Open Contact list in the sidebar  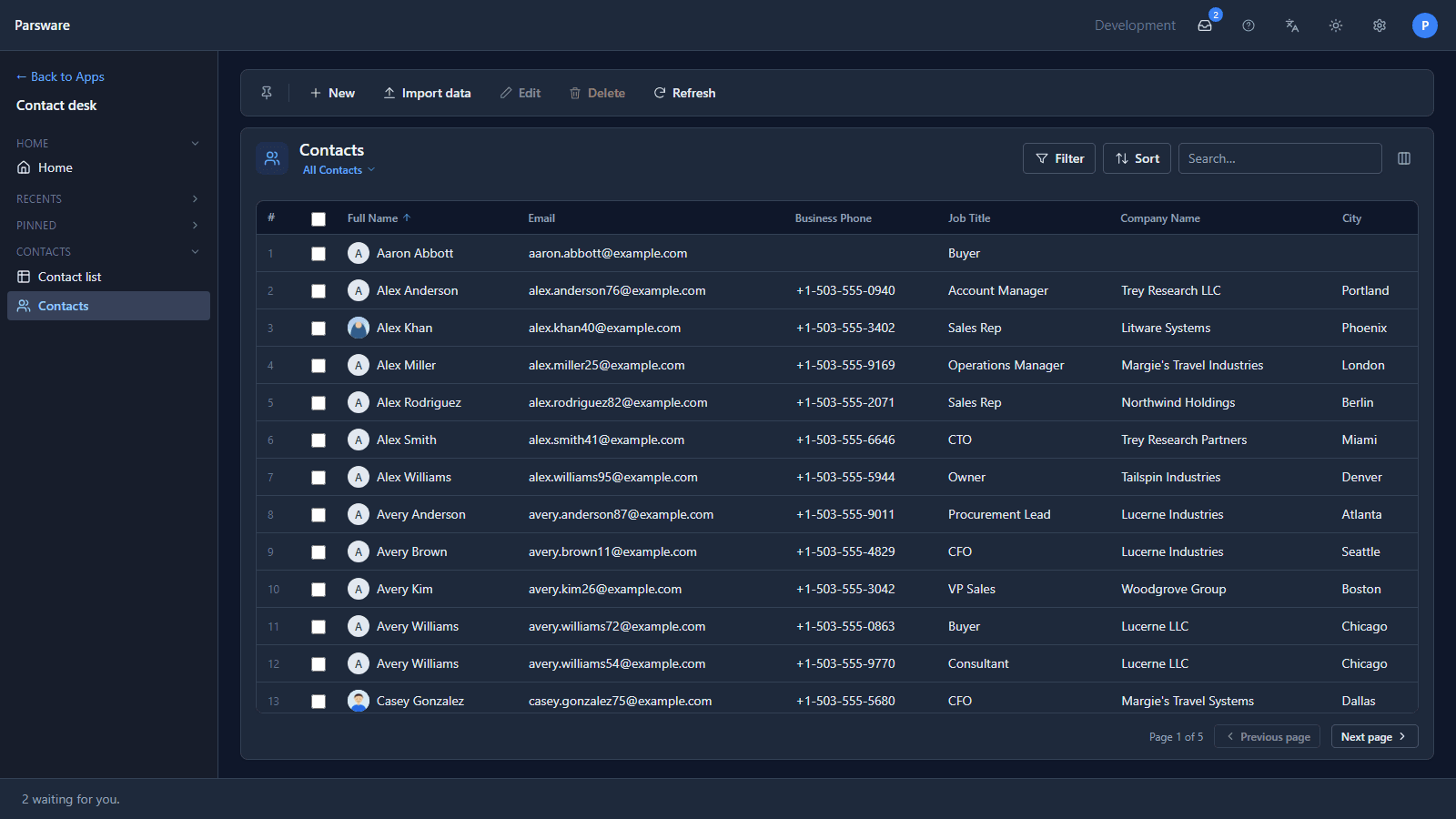108,277
